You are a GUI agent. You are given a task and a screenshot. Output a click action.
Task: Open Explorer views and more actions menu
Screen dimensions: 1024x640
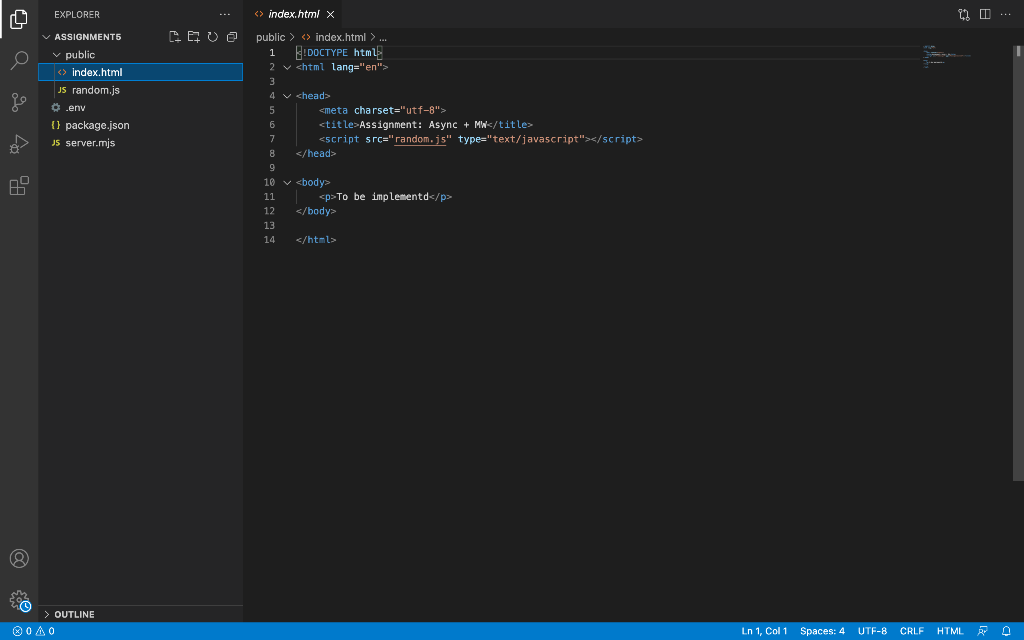[225, 14]
